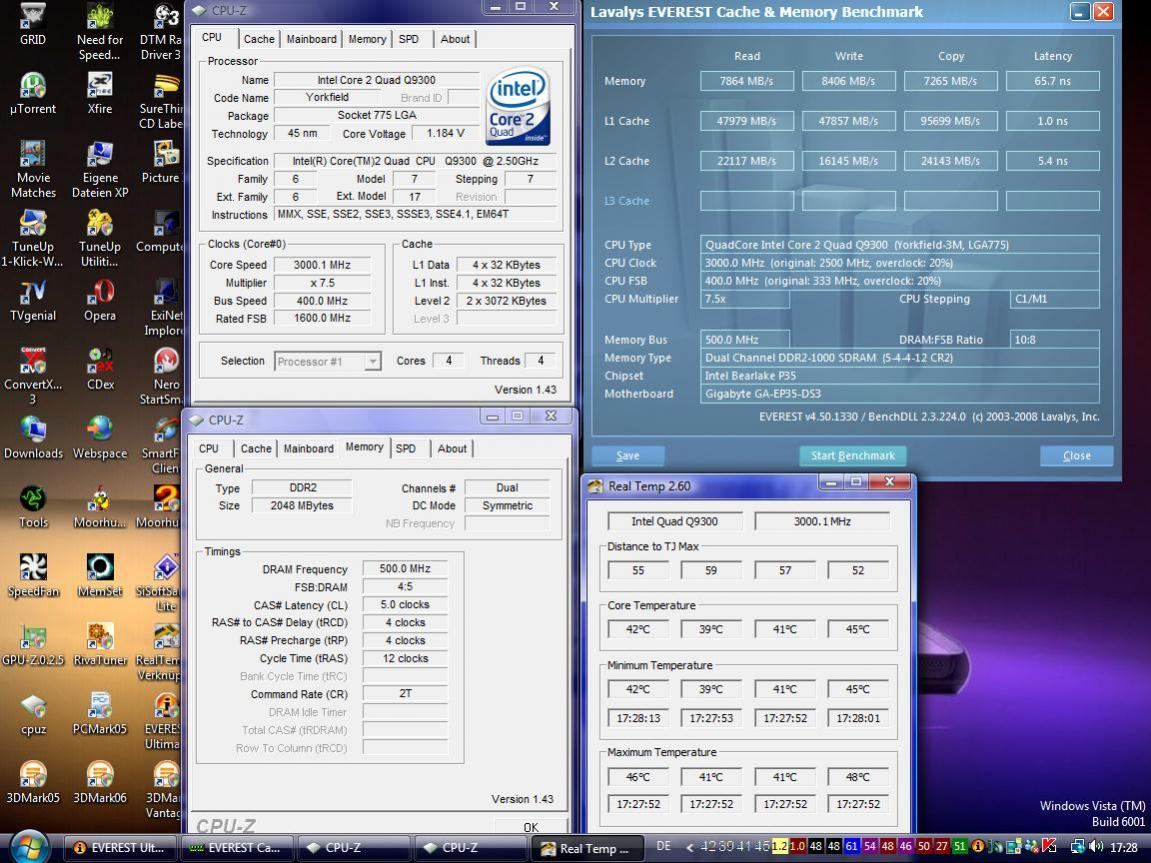
Task: Open Memory tab in upper CPU-Z window
Action: pyautogui.click(x=367, y=39)
